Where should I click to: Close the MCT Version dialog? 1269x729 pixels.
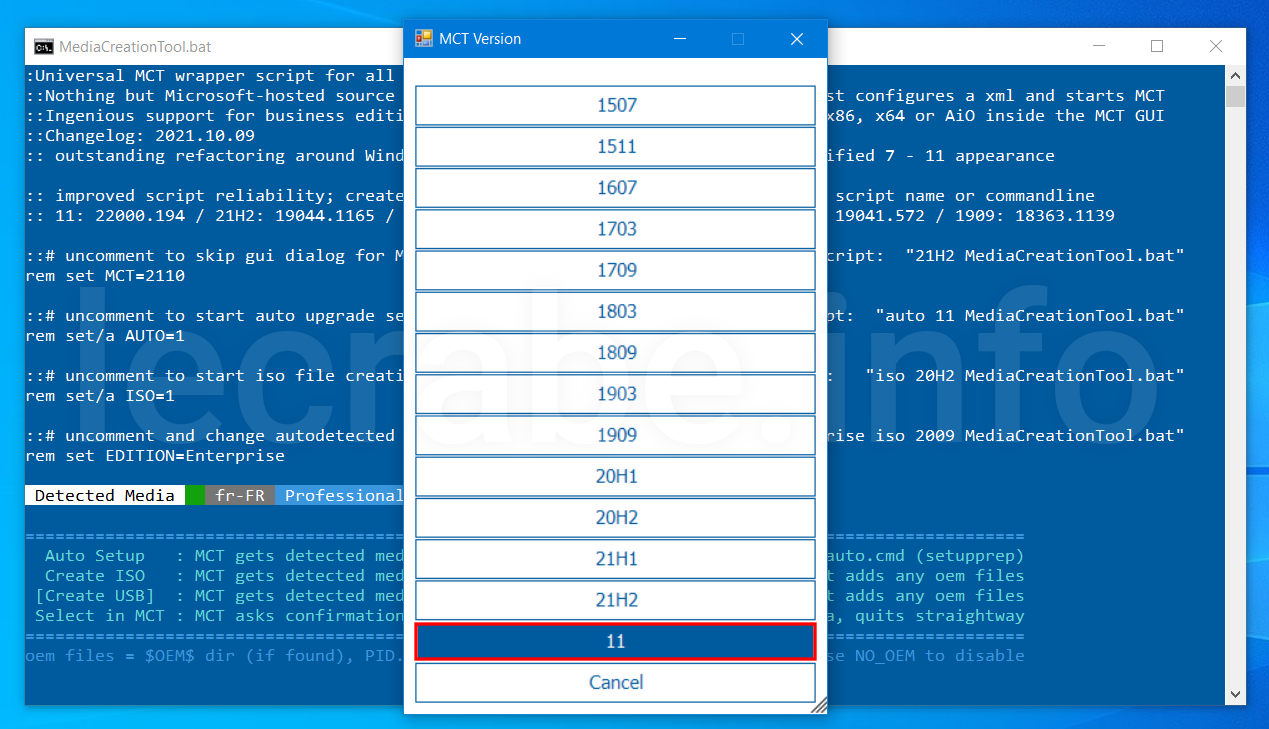tap(797, 39)
